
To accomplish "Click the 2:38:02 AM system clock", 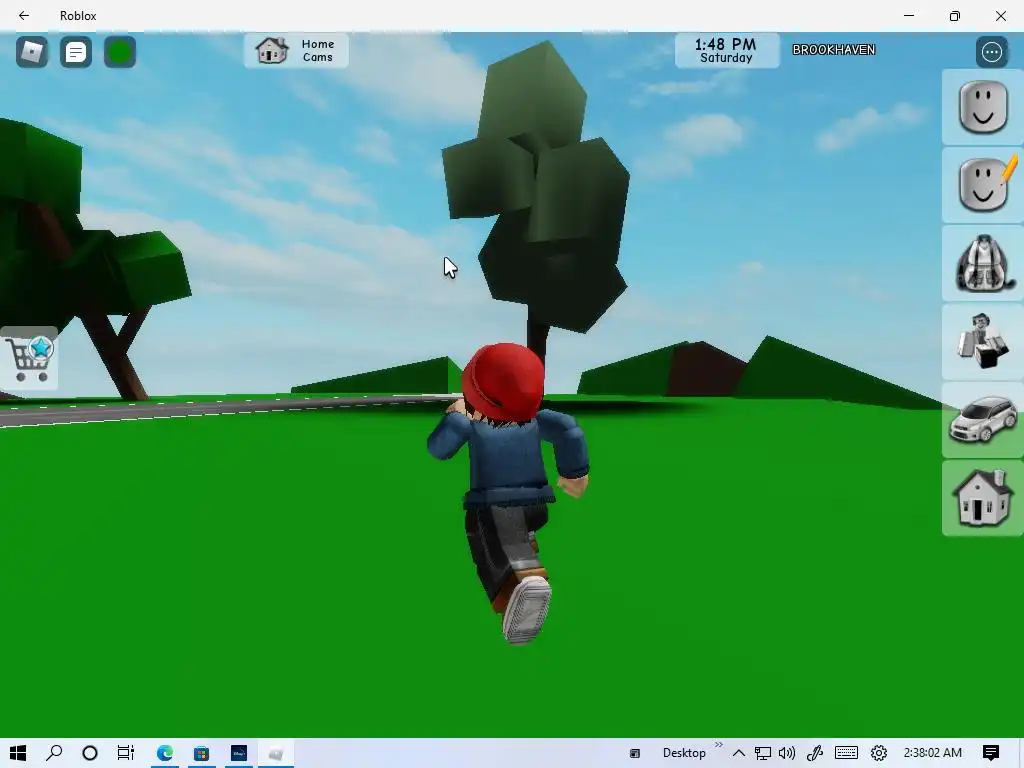I will coord(933,753).
